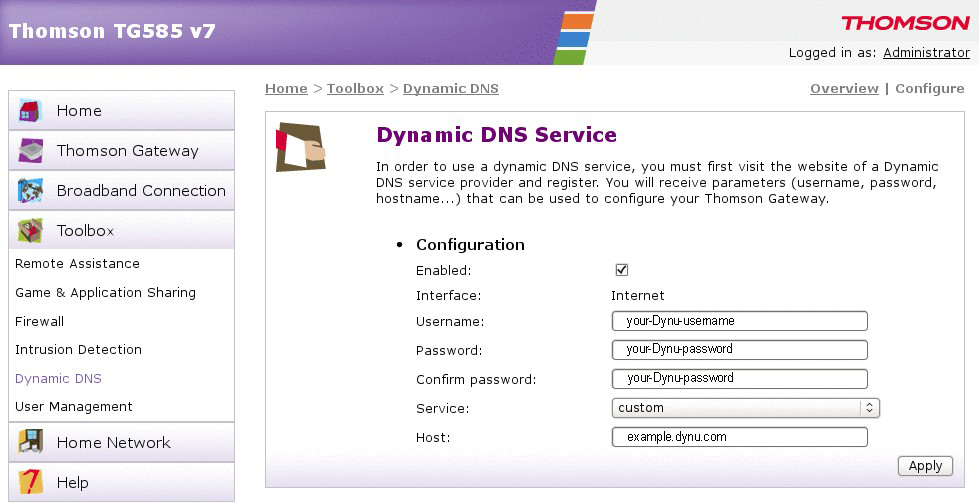Image resolution: width=979 pixels, height=503 pixels.
Task: Open Thomson Gateway menu item
Action: pyautogui.click(x=122, y=151)
